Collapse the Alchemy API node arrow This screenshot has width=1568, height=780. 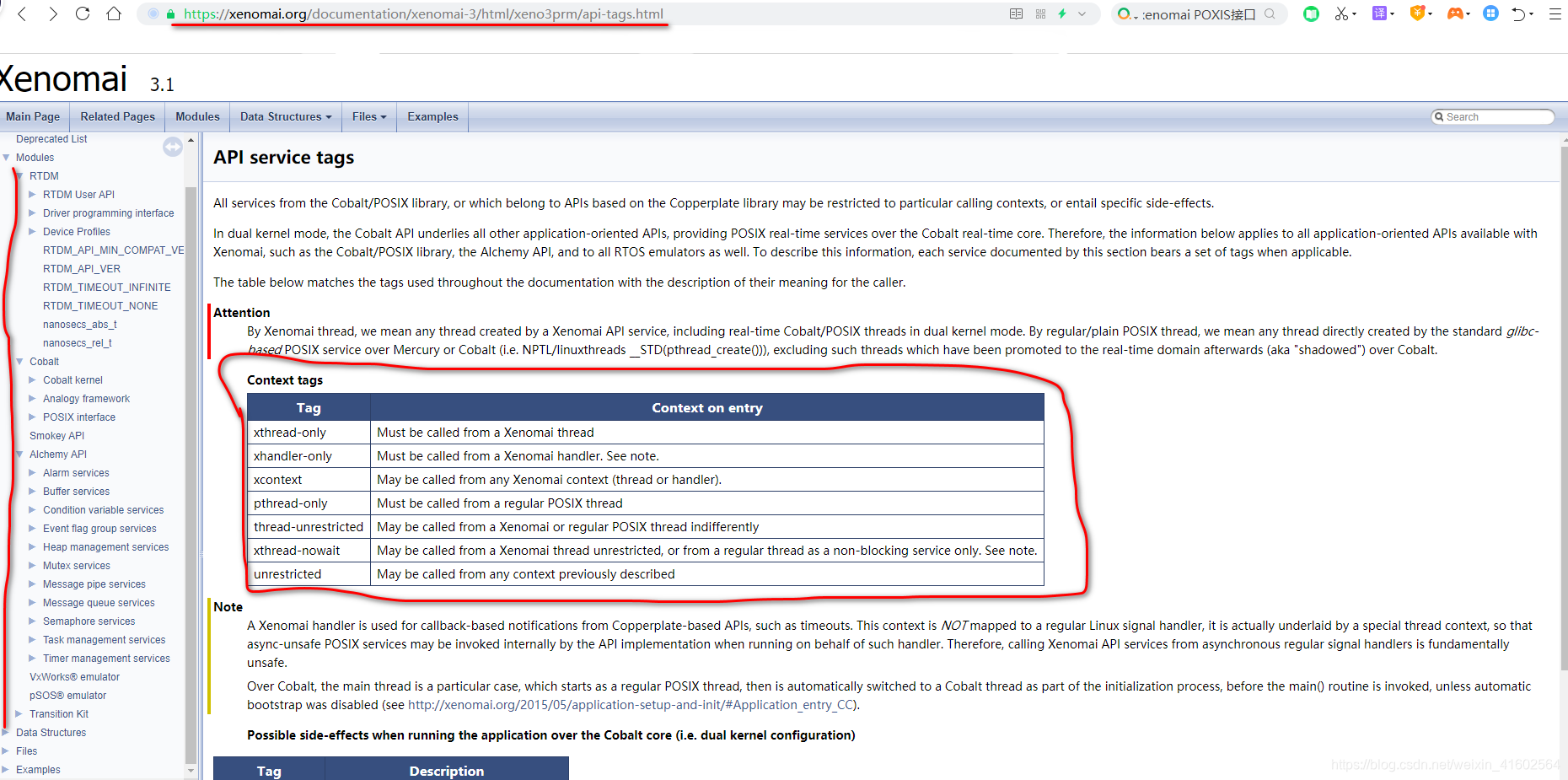point(19,455)
